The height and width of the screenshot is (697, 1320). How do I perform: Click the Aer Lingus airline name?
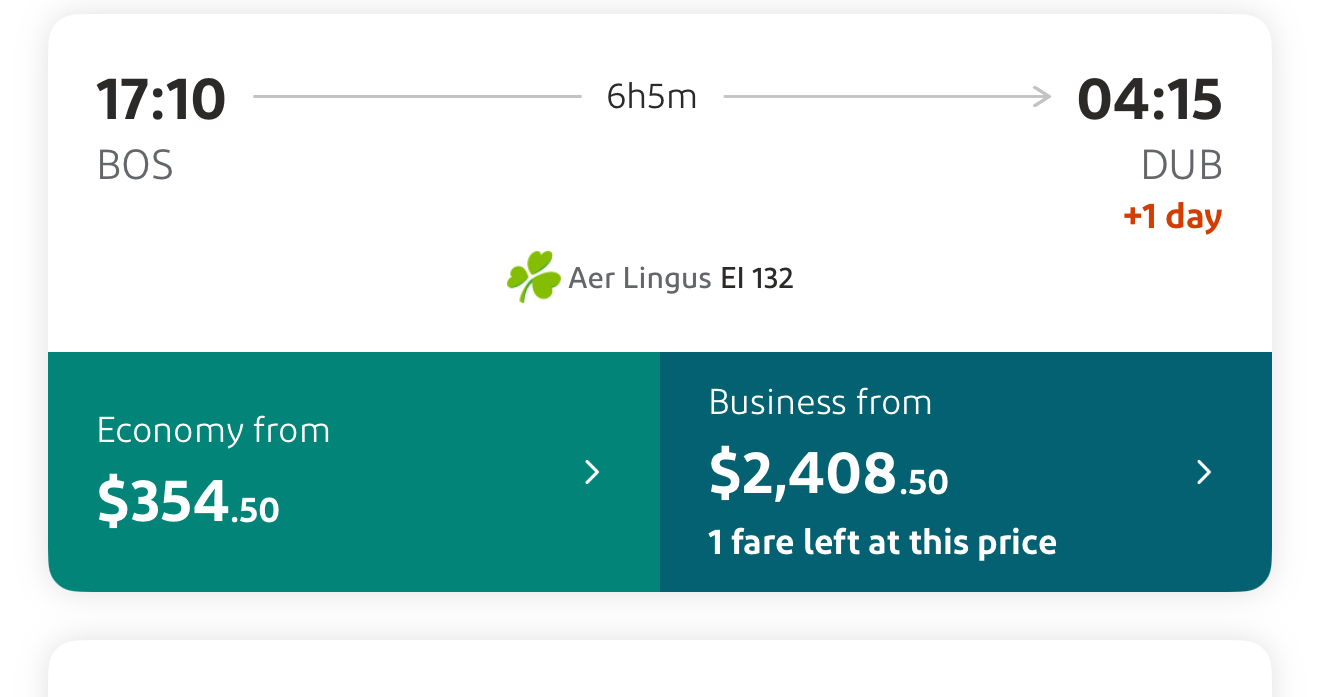[x=639, y=278]
